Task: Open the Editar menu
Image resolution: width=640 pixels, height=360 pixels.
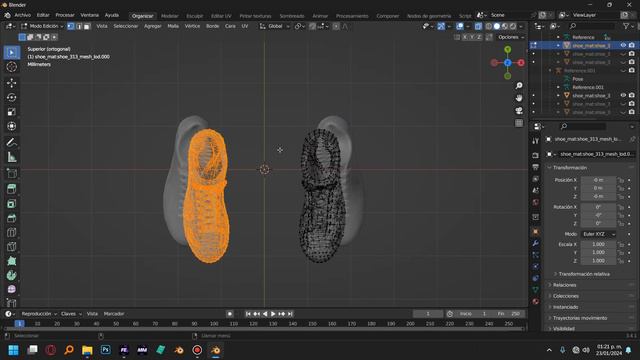Action: [x=43, y=15]
